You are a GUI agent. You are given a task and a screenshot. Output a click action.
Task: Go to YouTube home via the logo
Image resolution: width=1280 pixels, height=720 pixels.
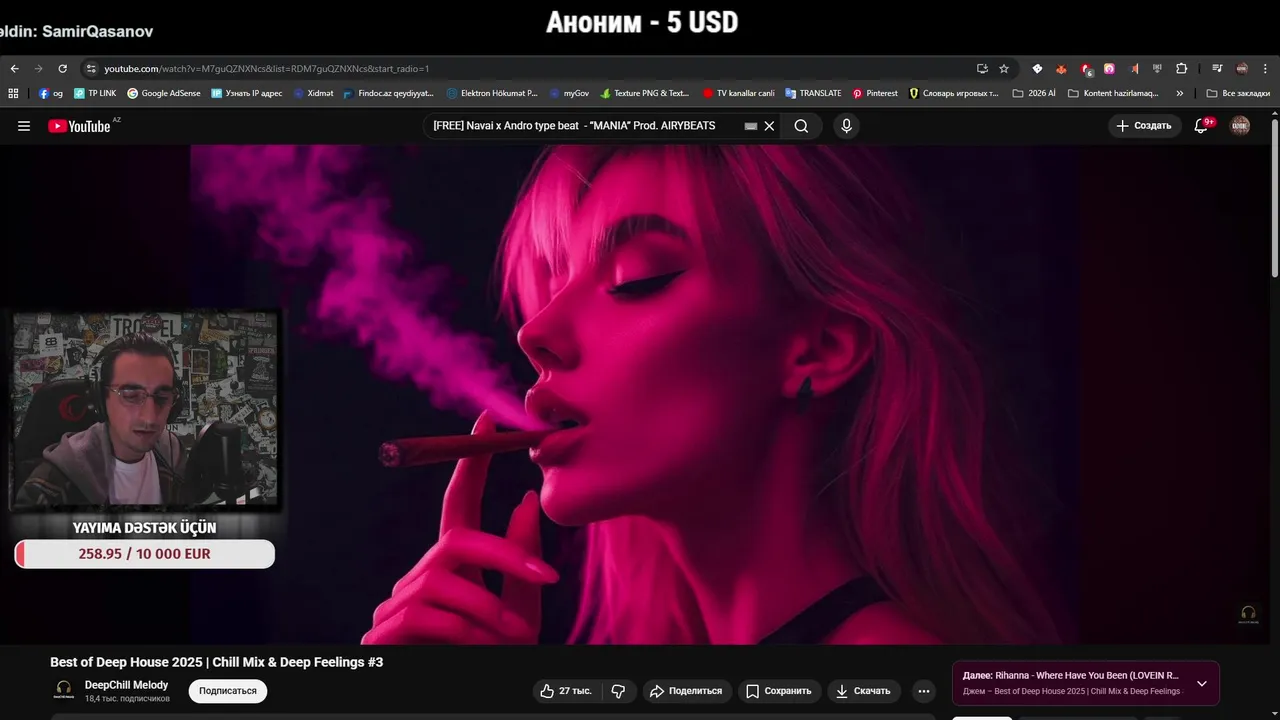pyautogui.click(x=79, y=126)
